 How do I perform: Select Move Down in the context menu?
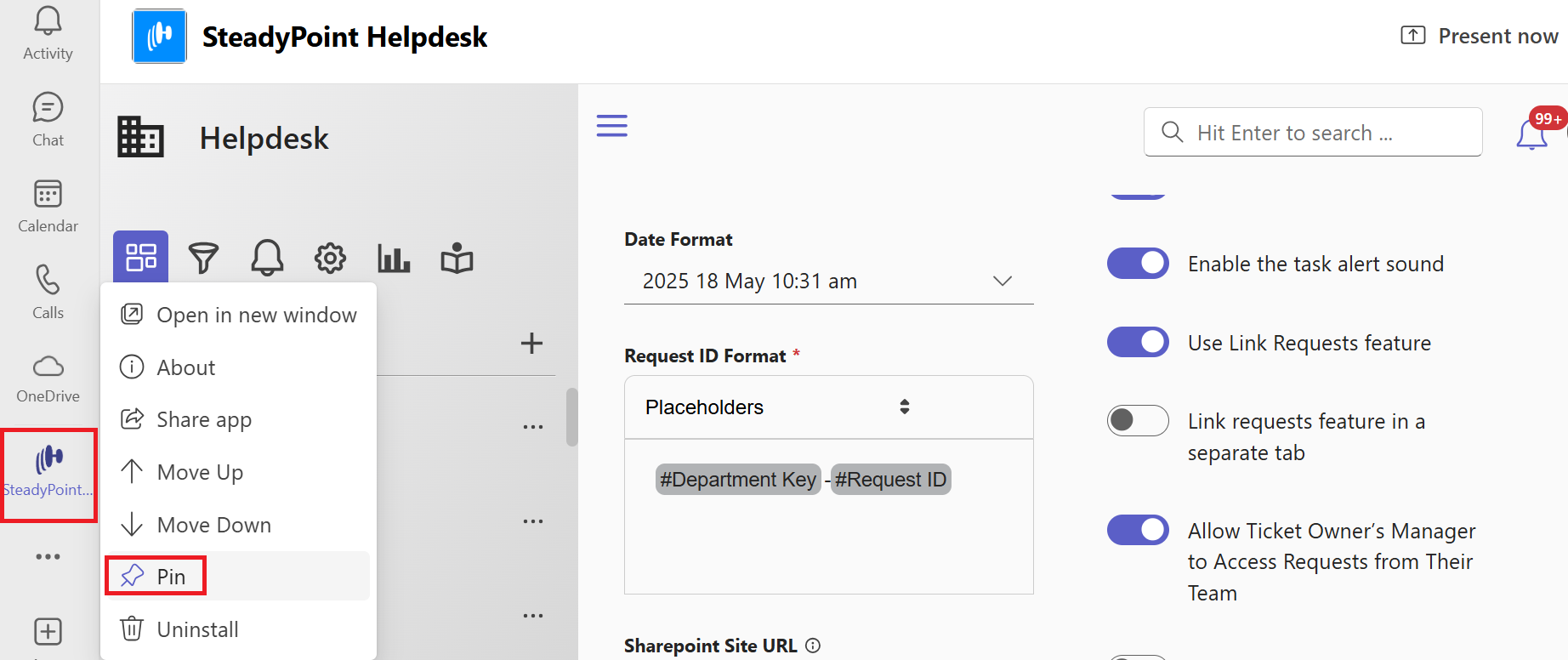coord(238,525)
